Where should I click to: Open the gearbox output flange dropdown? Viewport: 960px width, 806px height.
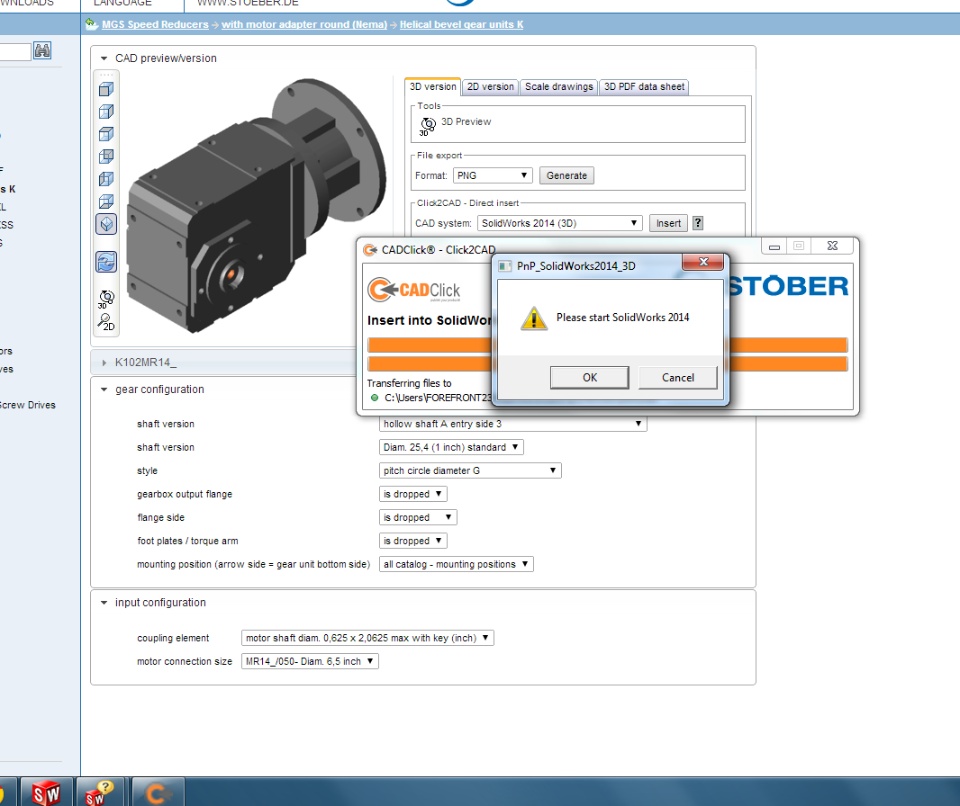point(413,494)
